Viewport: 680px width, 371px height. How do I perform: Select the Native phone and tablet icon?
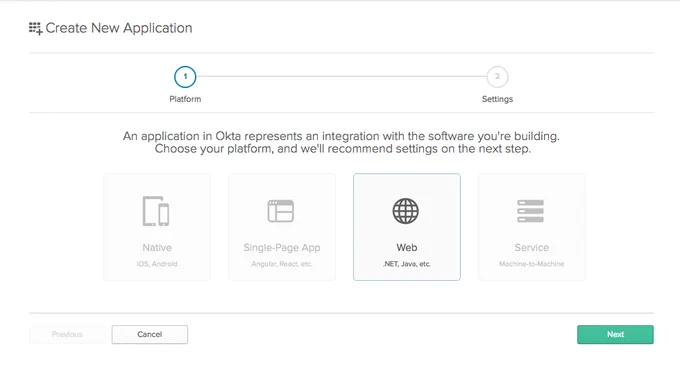(x=156, y=211)
